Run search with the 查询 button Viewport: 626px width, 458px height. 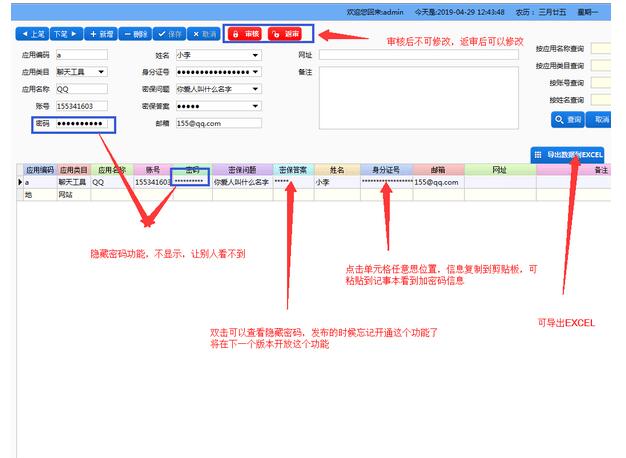point(568,119)
